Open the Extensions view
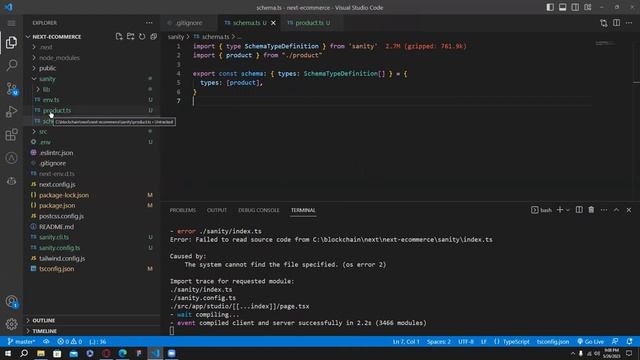 [x=11, y=134]
